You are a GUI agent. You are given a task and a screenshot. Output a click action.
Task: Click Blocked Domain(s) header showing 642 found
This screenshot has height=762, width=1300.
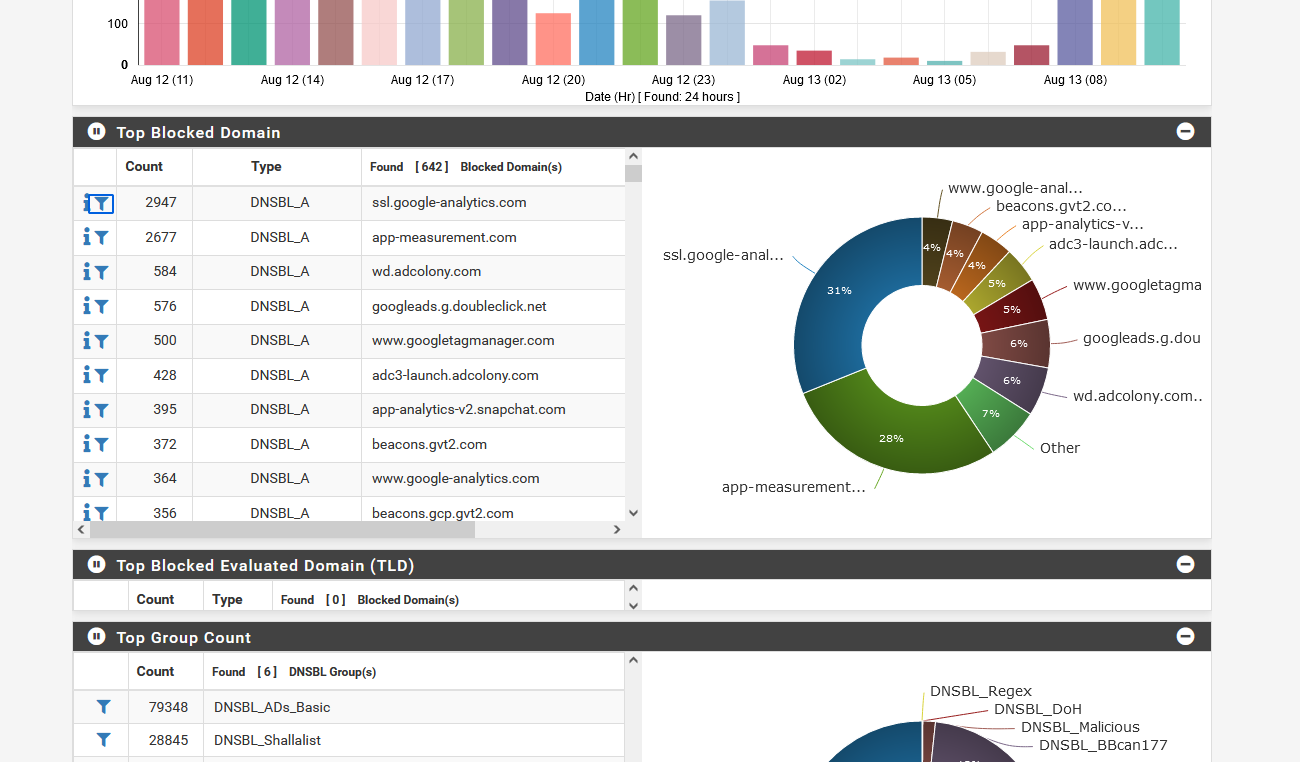(x=466, y=167)
